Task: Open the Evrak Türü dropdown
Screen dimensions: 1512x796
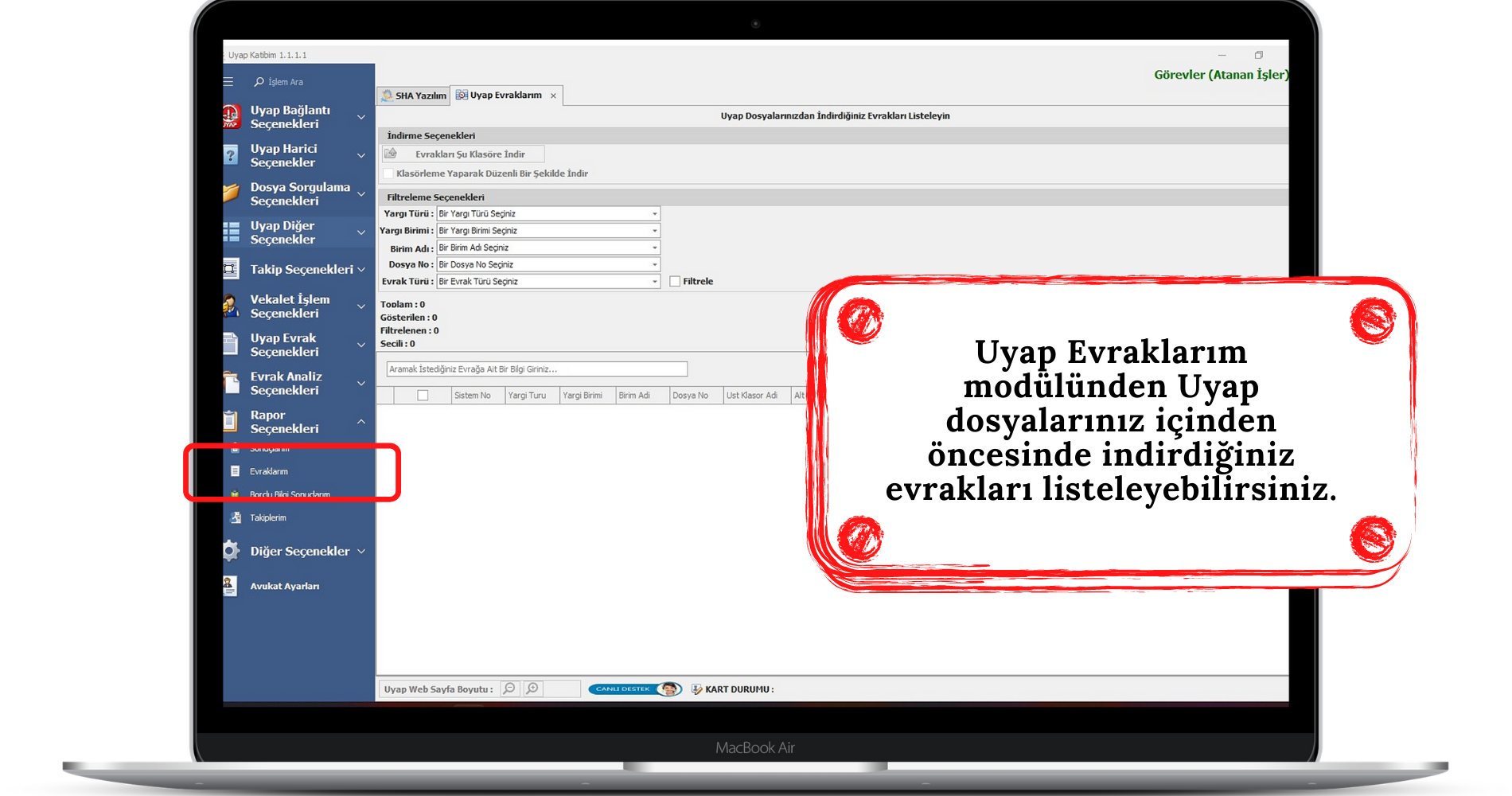Action: [654, 281]
